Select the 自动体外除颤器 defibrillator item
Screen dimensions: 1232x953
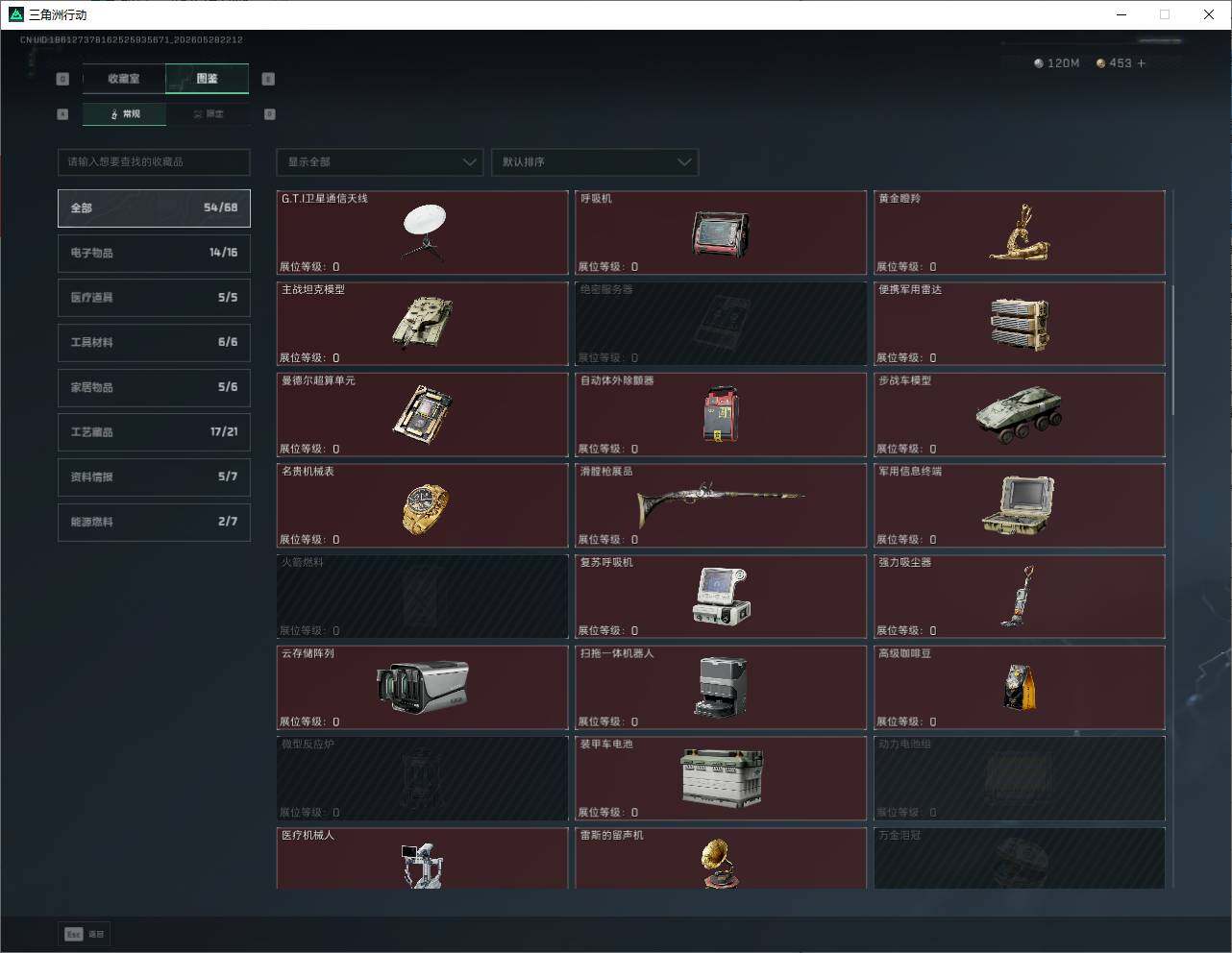click(x=721, y=414)
